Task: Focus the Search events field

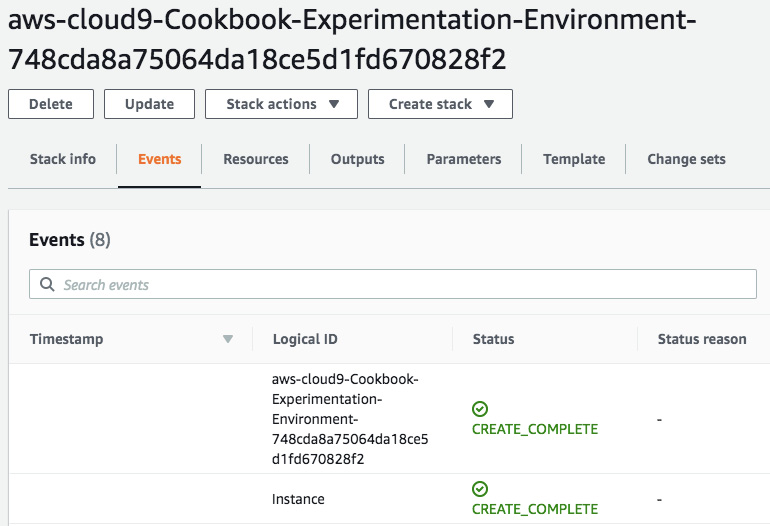Action: 393,284
